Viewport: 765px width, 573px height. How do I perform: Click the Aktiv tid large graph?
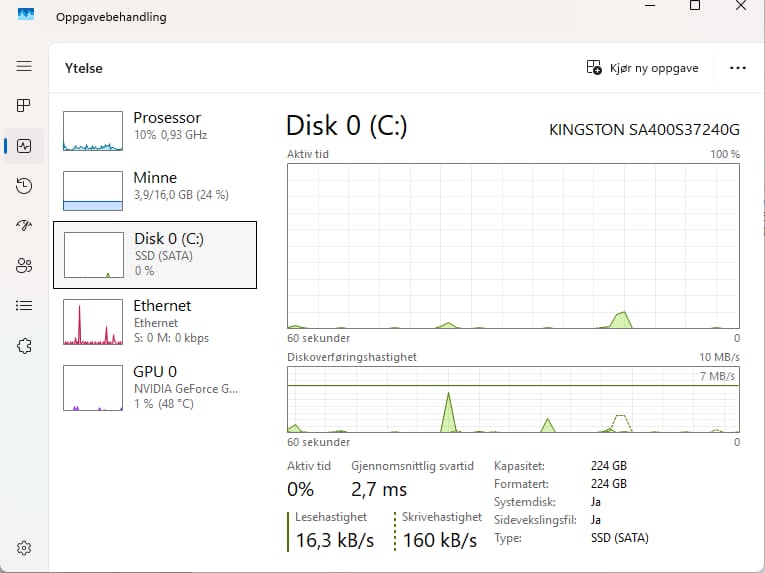513,246
